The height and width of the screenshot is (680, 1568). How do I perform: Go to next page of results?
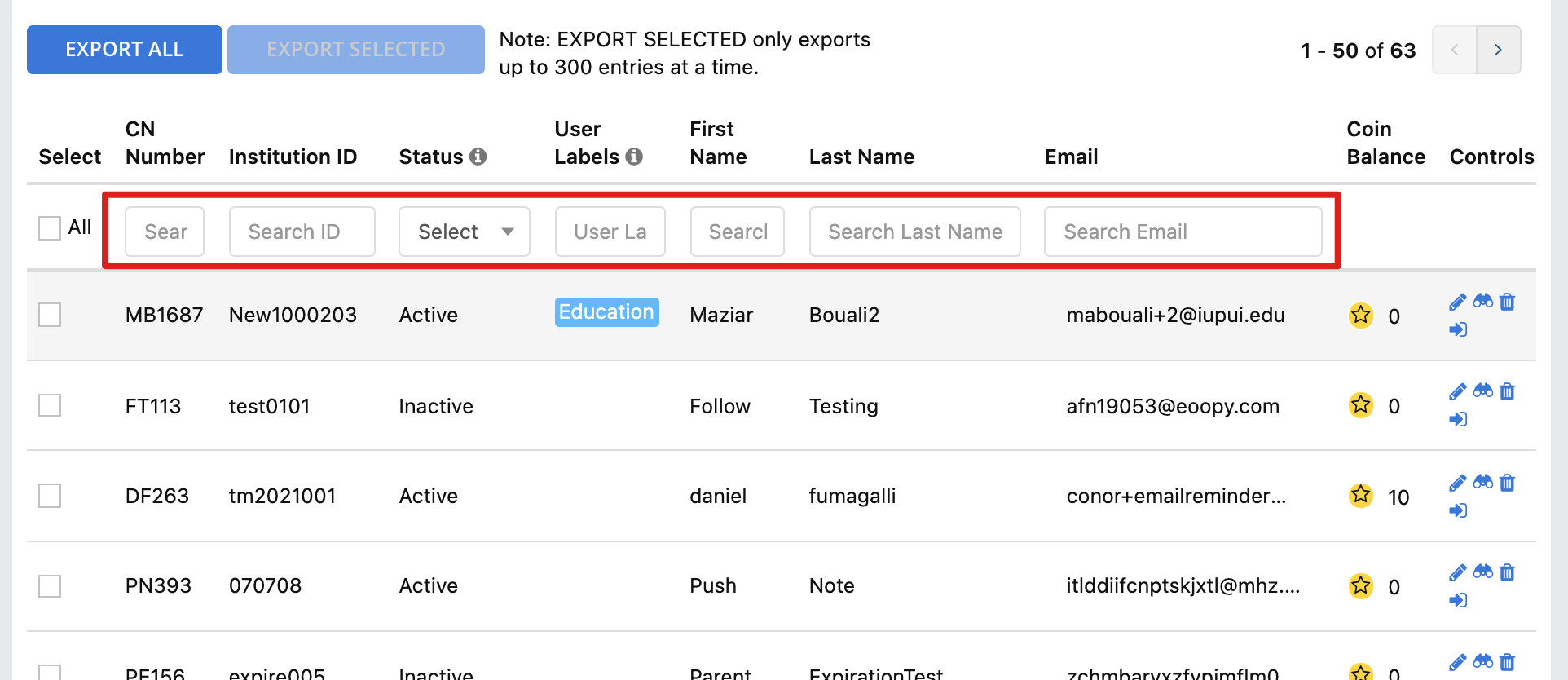coord(1499,50)
